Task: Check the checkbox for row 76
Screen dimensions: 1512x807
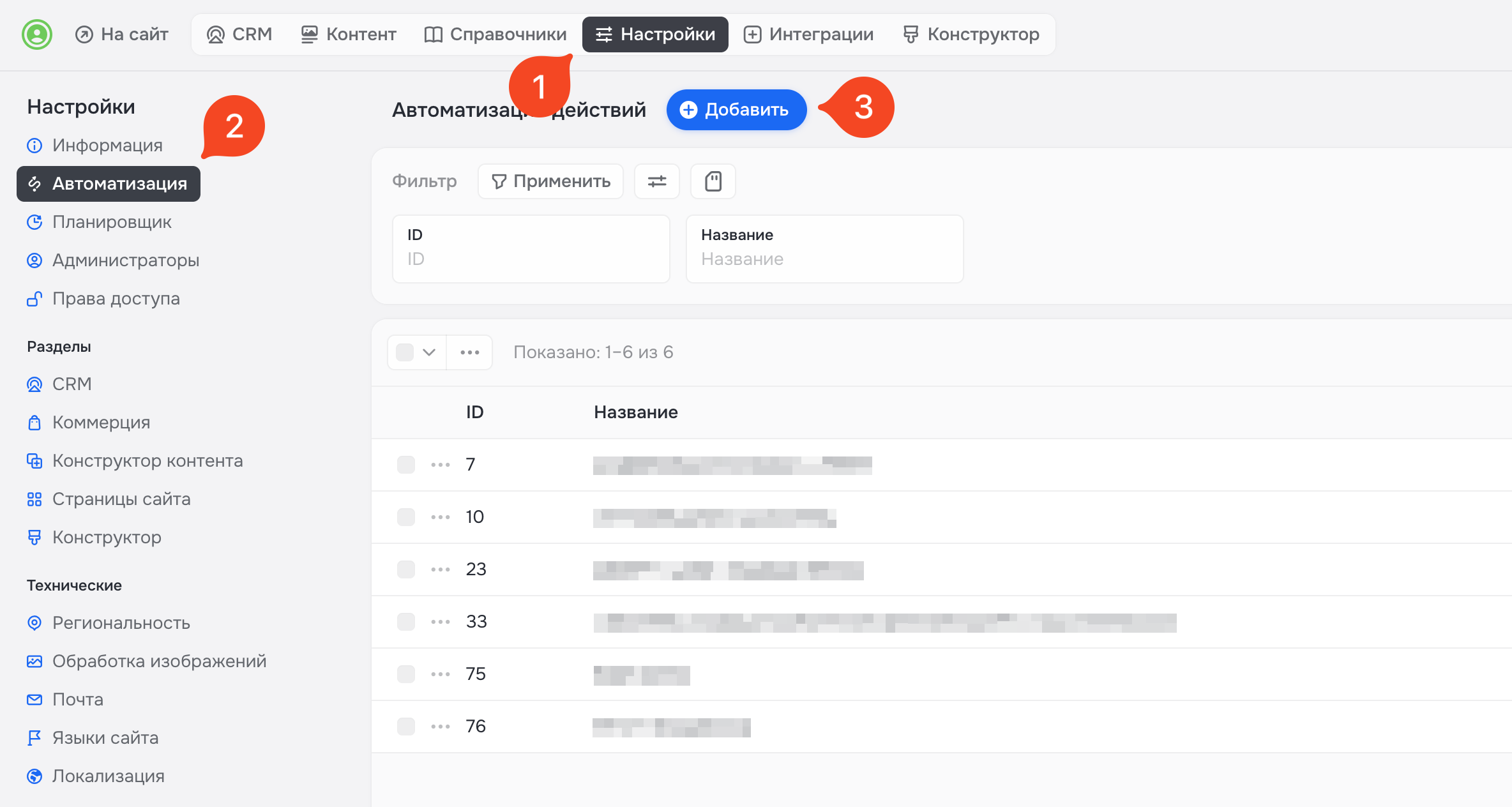Action: coord(406,727)
